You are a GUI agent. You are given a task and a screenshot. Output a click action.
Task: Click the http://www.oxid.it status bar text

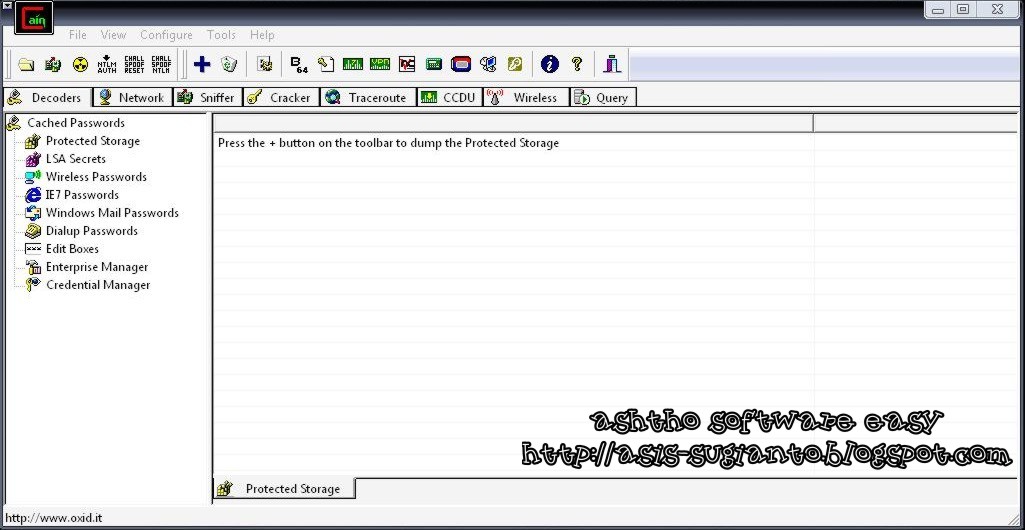[54, 518]
